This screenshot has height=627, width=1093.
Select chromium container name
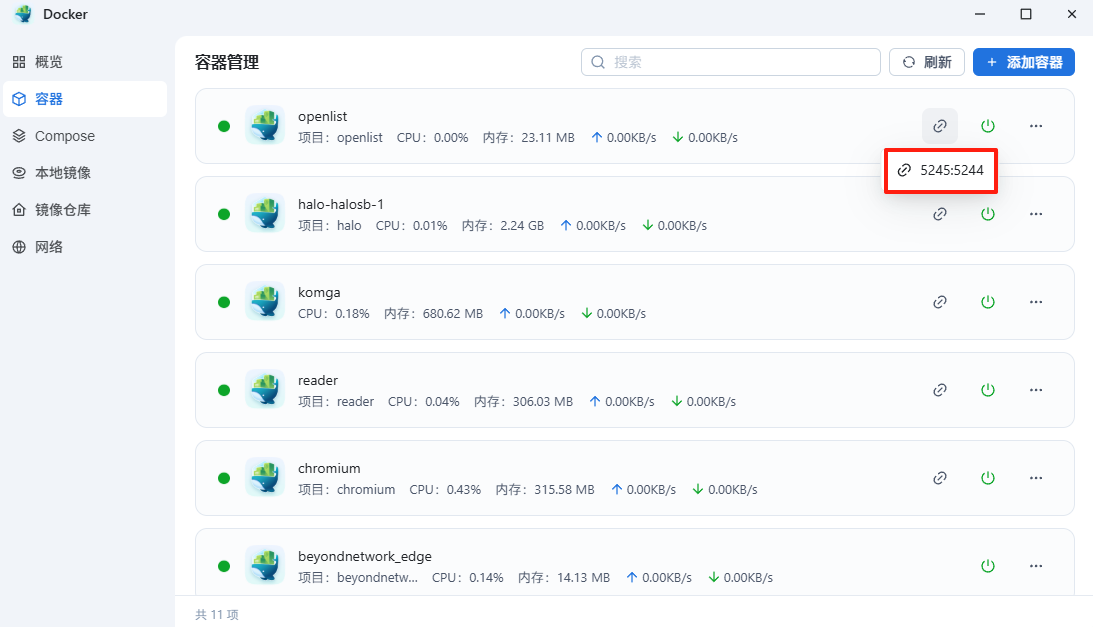pyautogui.click(x=329, y=468)
